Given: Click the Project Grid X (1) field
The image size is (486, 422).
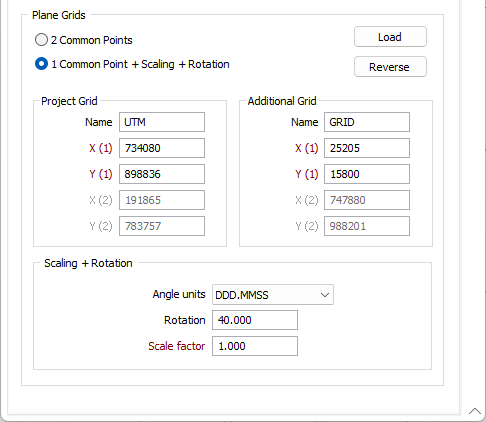Looking at the screenshot, I should [162, 148].
